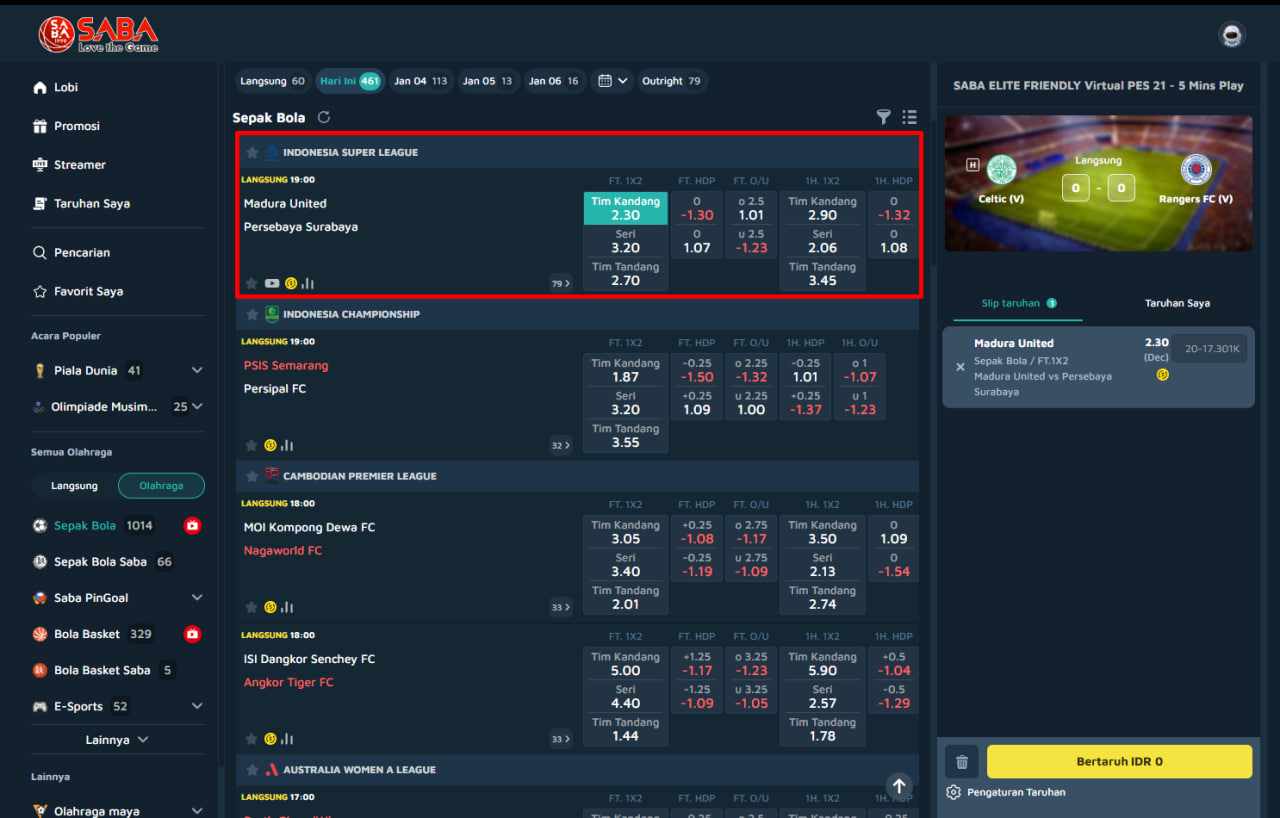Open statistics chart icon for PSIS Semarang match
Image resolution: width=1280 pixels, height=818 pixels.
click(x=287, y=446)
